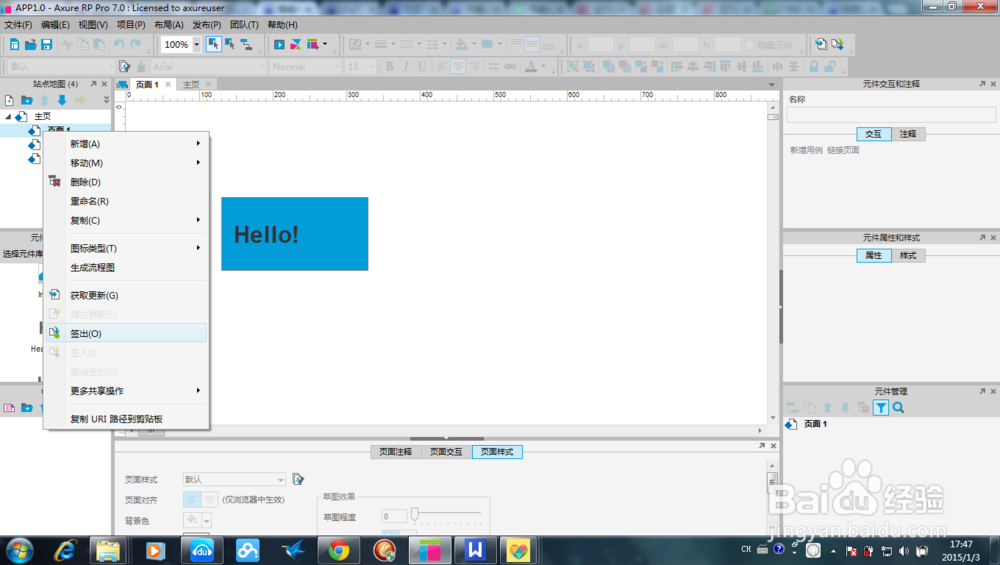
Task: Click the style editor icon beside default style
Action: pos(124,66)
